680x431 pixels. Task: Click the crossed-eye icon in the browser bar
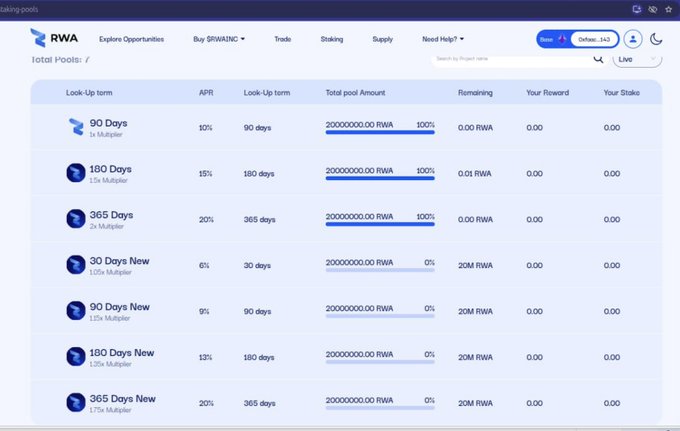[652, 9]
